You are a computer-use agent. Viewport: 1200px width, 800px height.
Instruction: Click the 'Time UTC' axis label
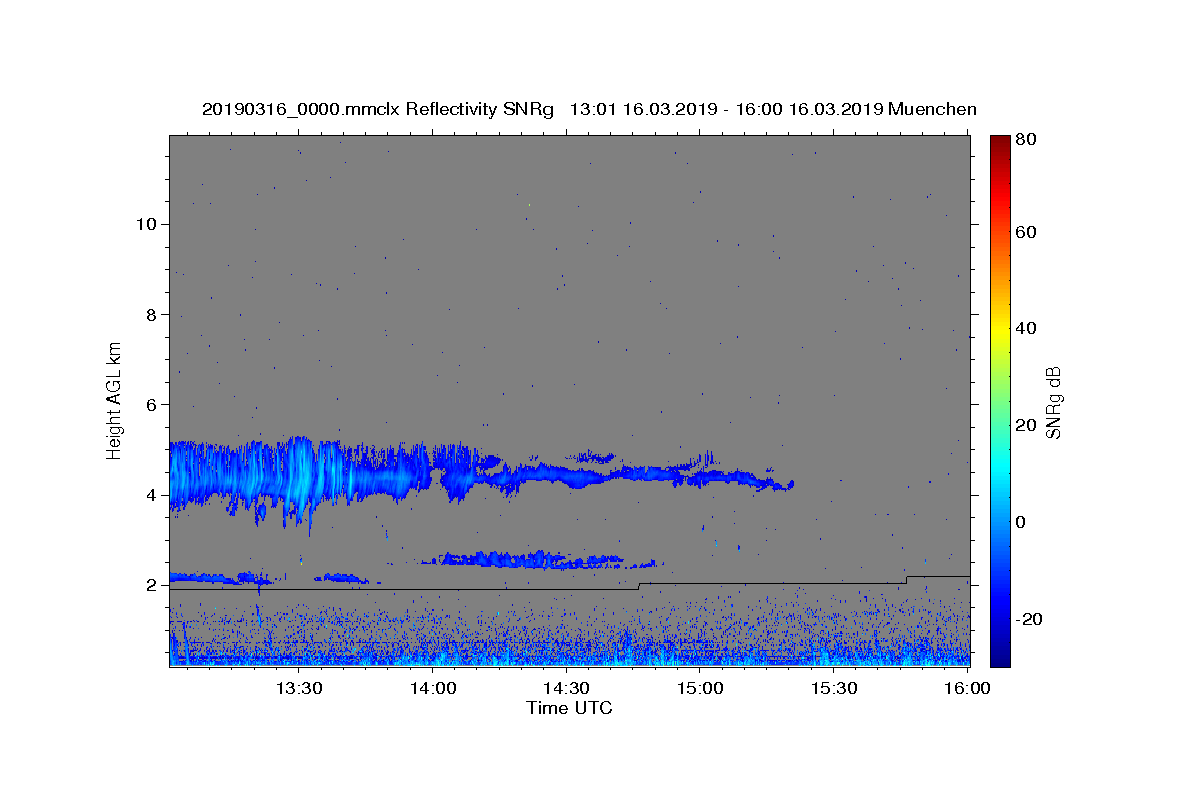coord(569,708)
